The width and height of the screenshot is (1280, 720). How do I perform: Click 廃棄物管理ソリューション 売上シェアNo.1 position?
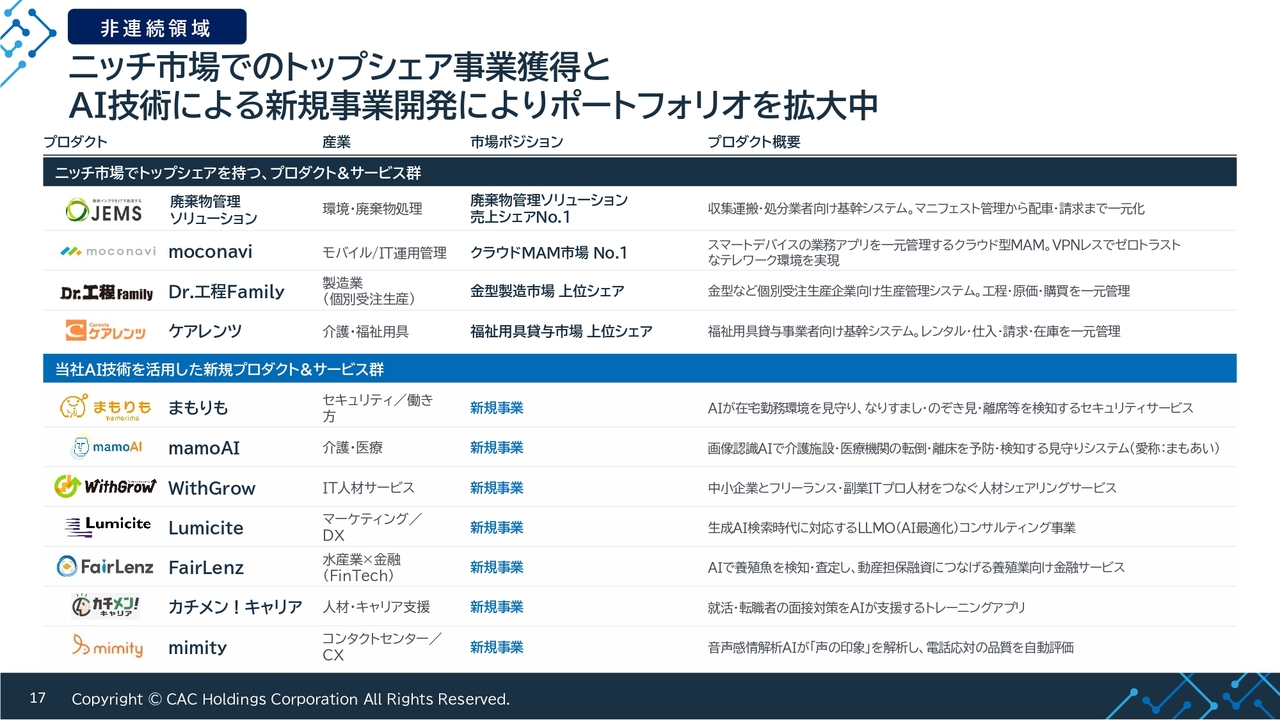tap(549, 209)
